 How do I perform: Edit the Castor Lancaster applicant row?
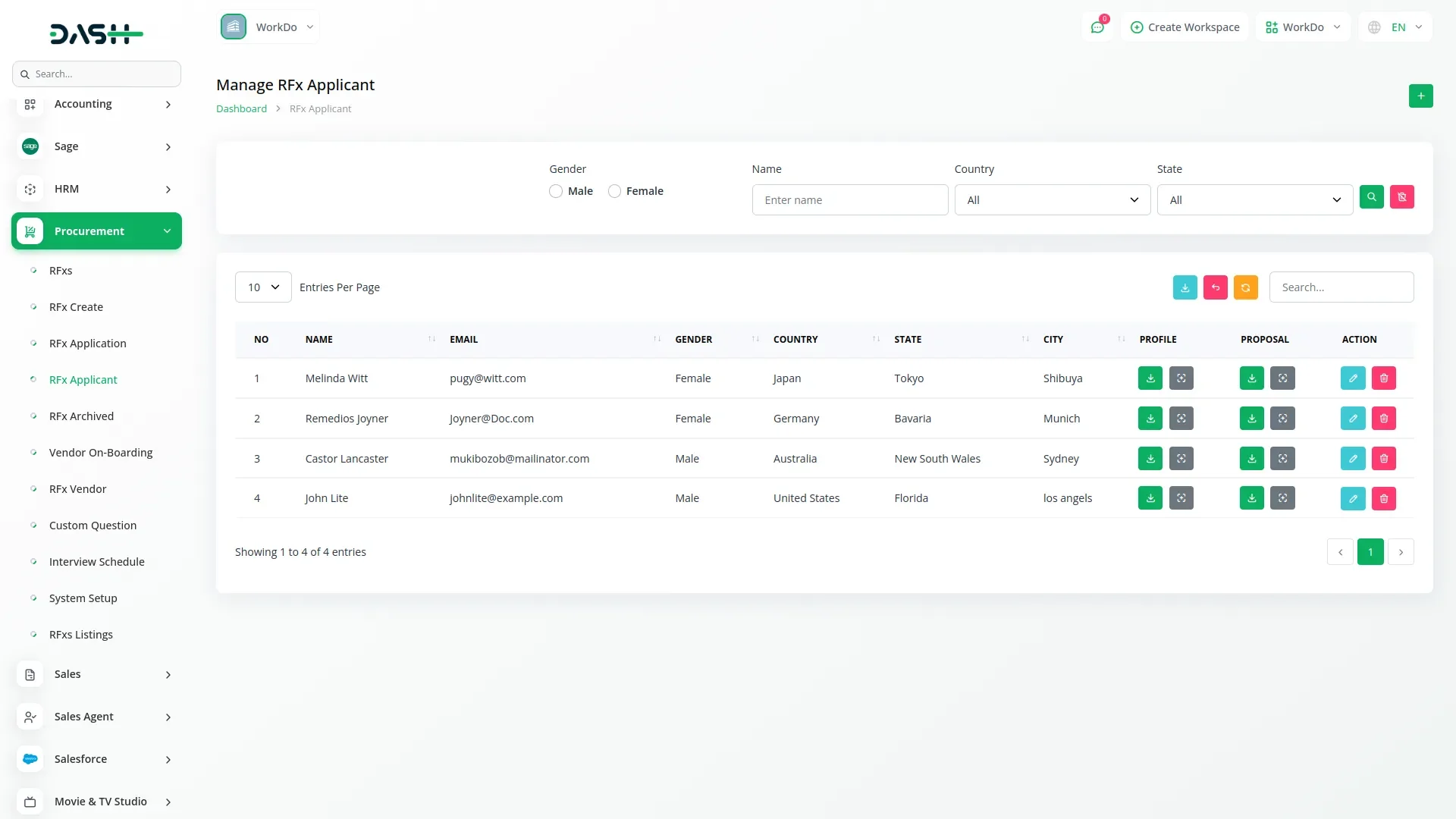tap(1352, 459)
